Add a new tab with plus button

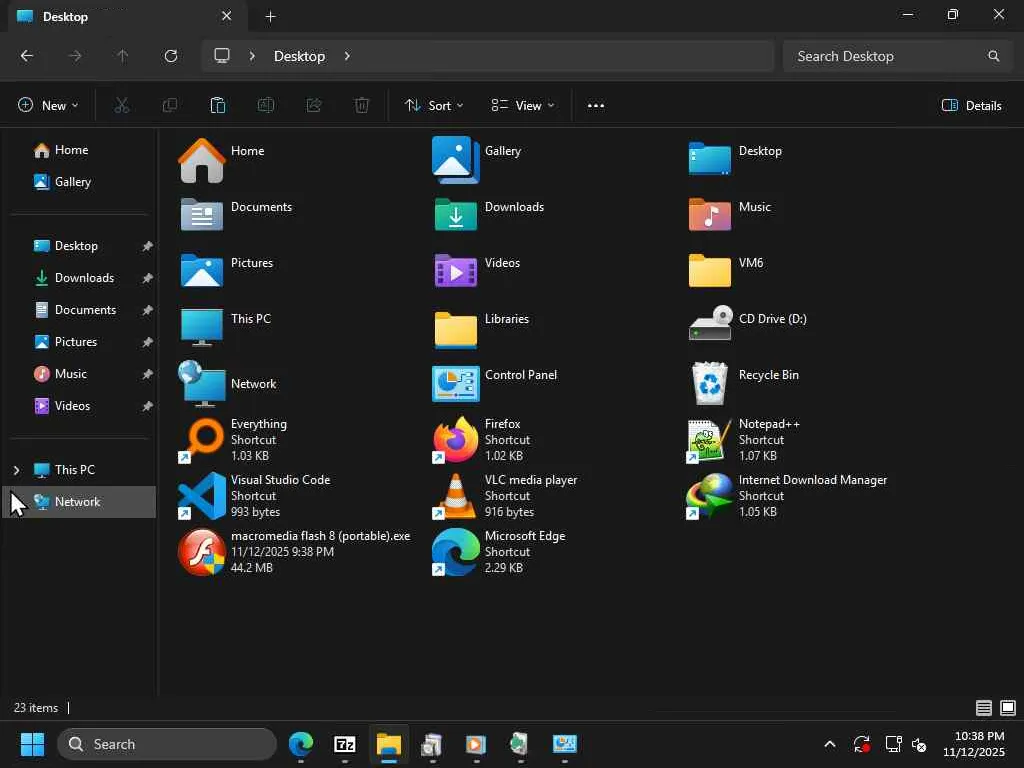point(270,17)
